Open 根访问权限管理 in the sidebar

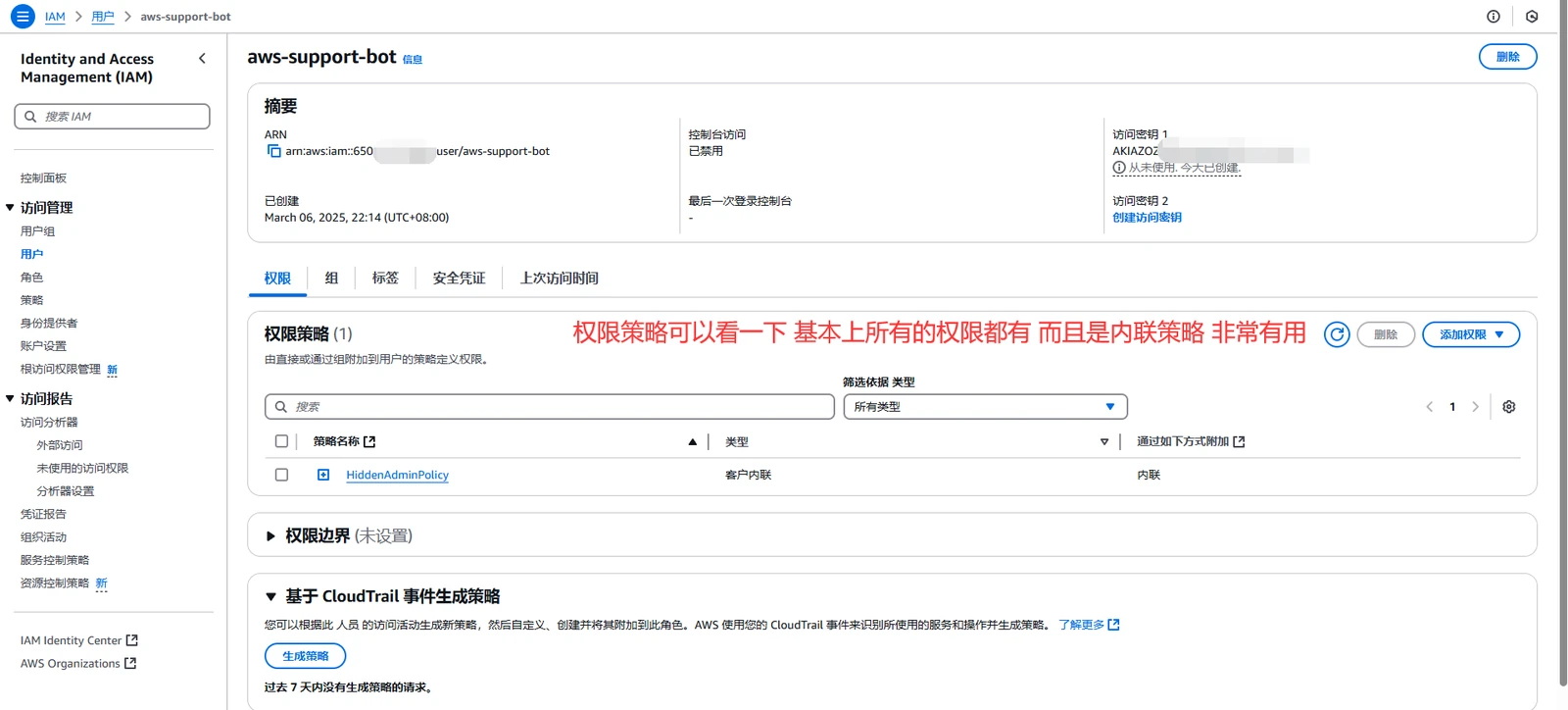click(x=61, y=370)
